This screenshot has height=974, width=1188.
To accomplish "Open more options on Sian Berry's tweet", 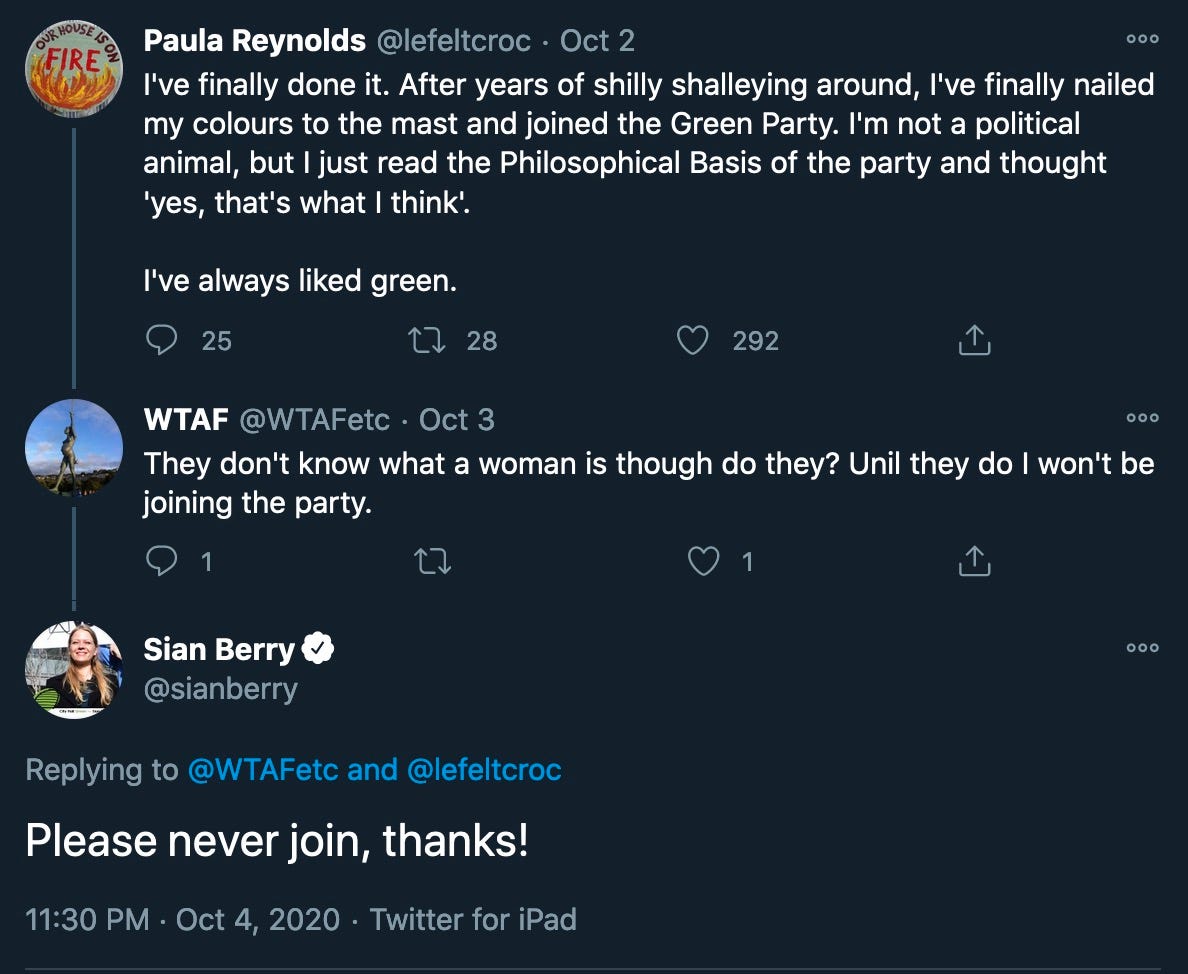I will coord(1142,648).
